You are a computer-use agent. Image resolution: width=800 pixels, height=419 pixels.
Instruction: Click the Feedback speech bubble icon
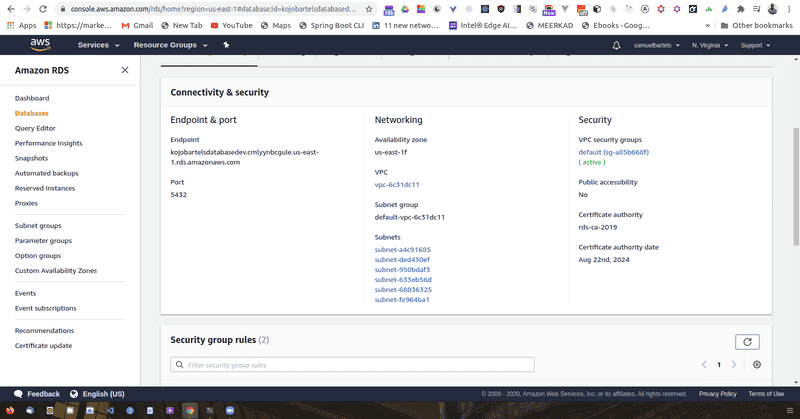point(18,394)
